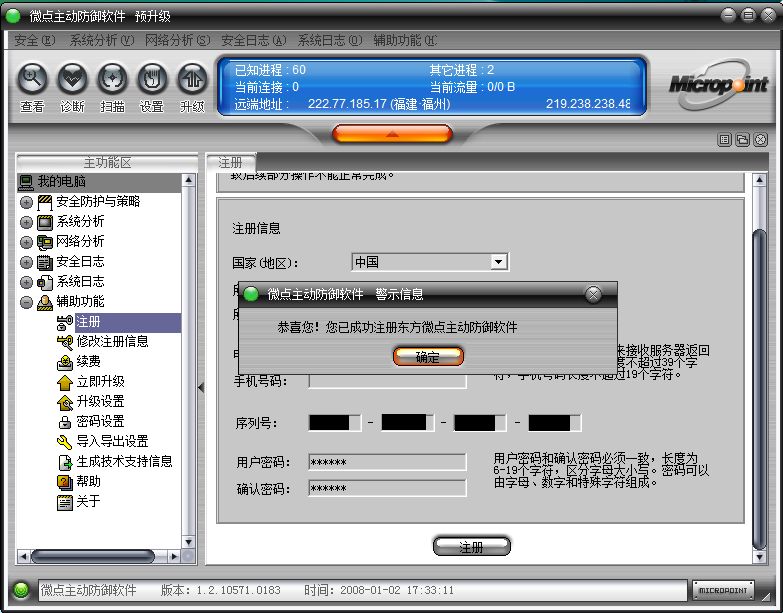Close the 警示信息 dialog with the X
Image resolution: width=783 pixels, height=613 pixels.
click(x=593, y=295)
